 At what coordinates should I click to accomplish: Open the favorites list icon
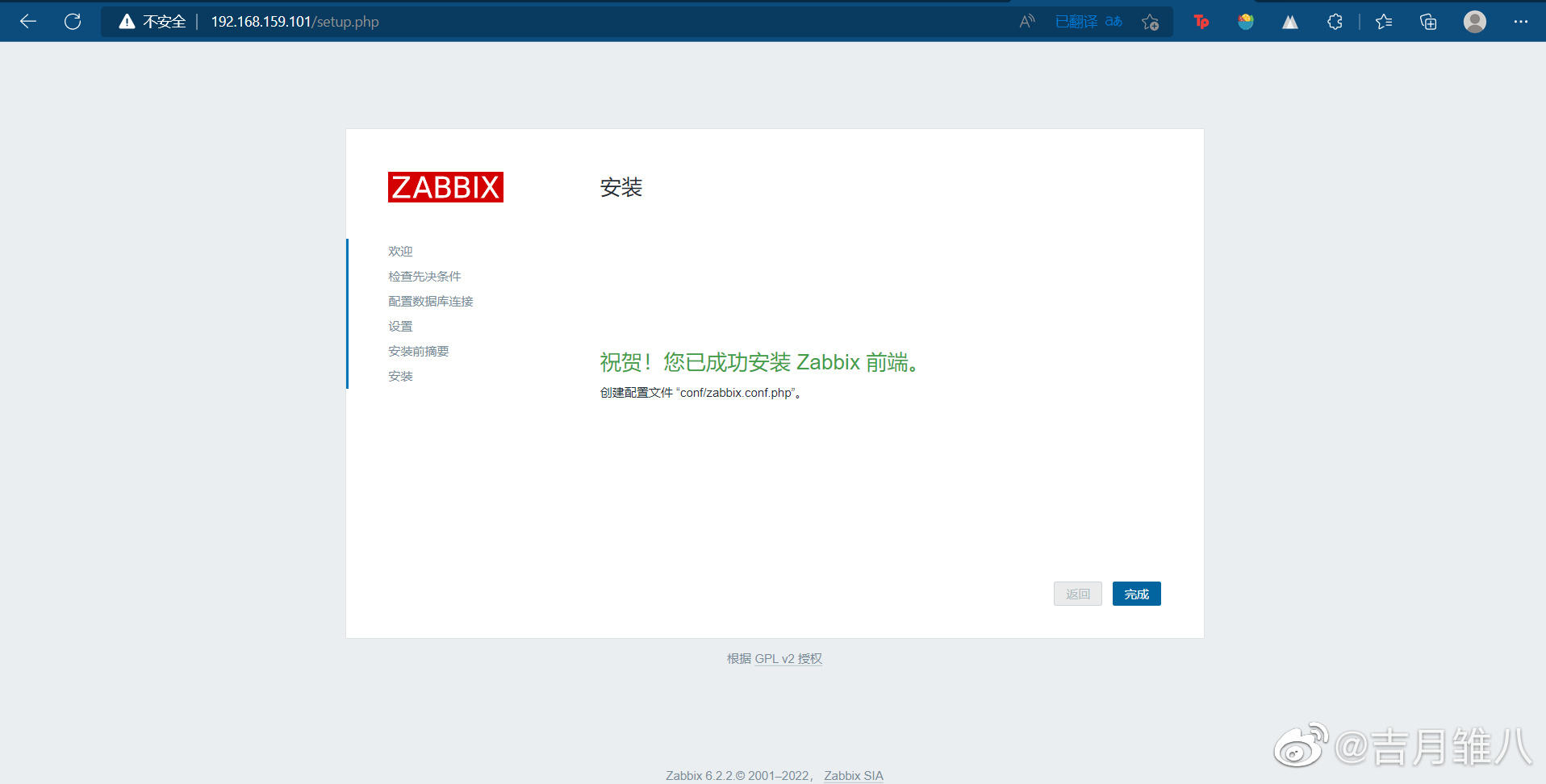tap(1384, 22)
